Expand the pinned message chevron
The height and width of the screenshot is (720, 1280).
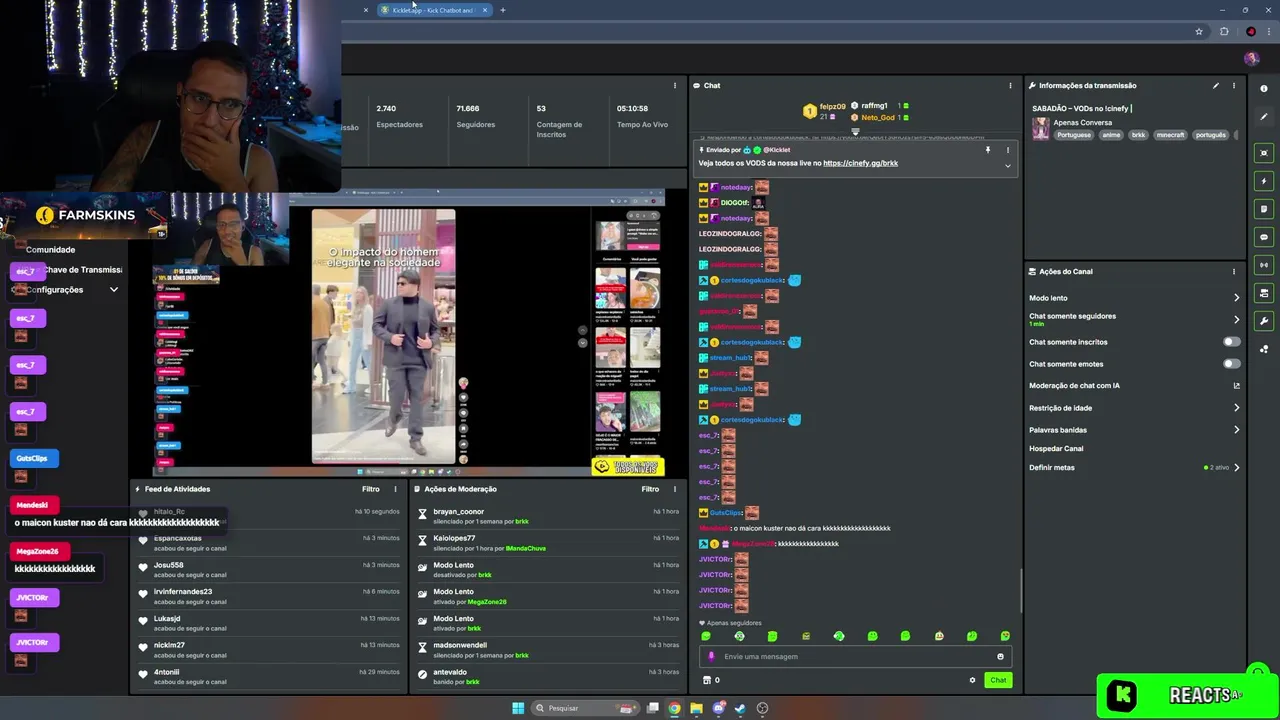[x=1007, y=165]
